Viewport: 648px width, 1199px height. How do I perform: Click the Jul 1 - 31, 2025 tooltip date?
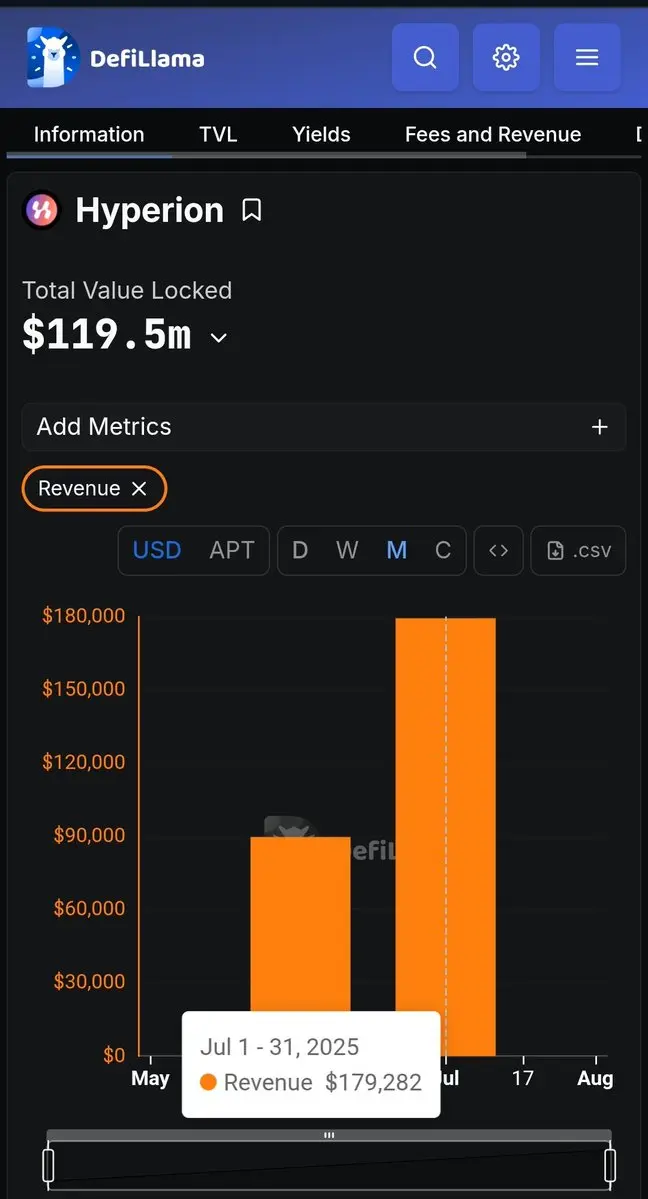[279, 1047]
